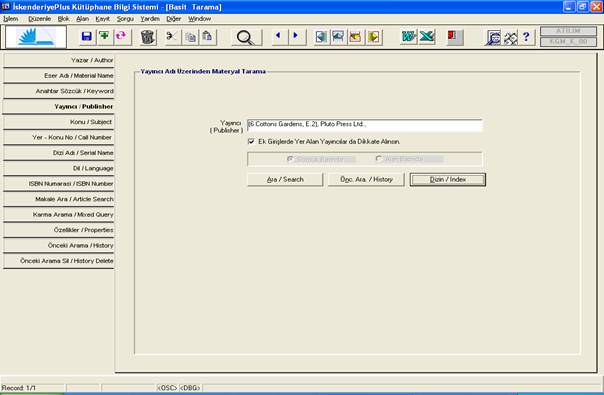The image size is (604, 395).
Task: Open the Sorgu menu
Action: (125, 18)
